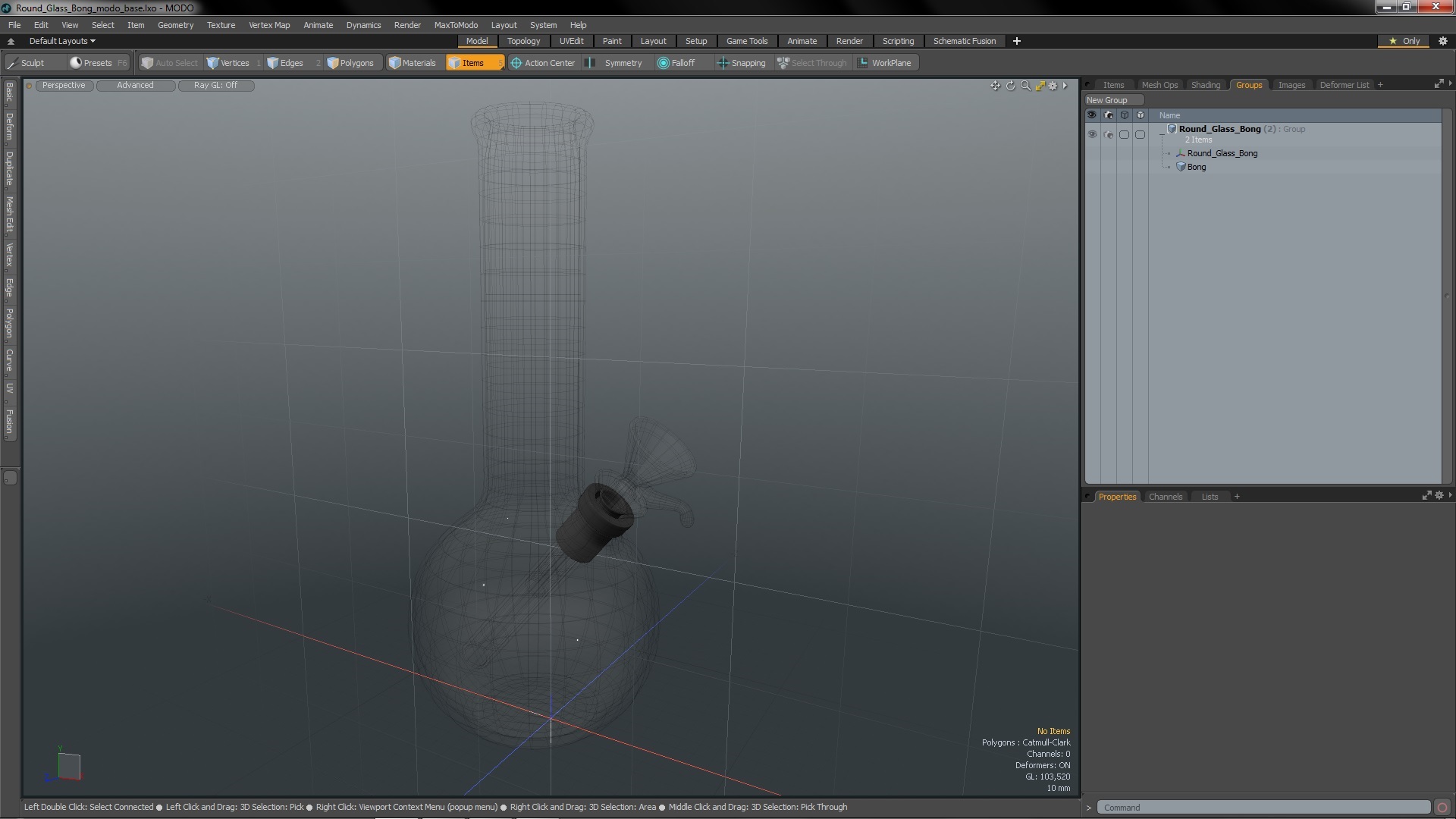Open the Default Layouts dropdown
1456x819 pixels.
coord(62,41)
